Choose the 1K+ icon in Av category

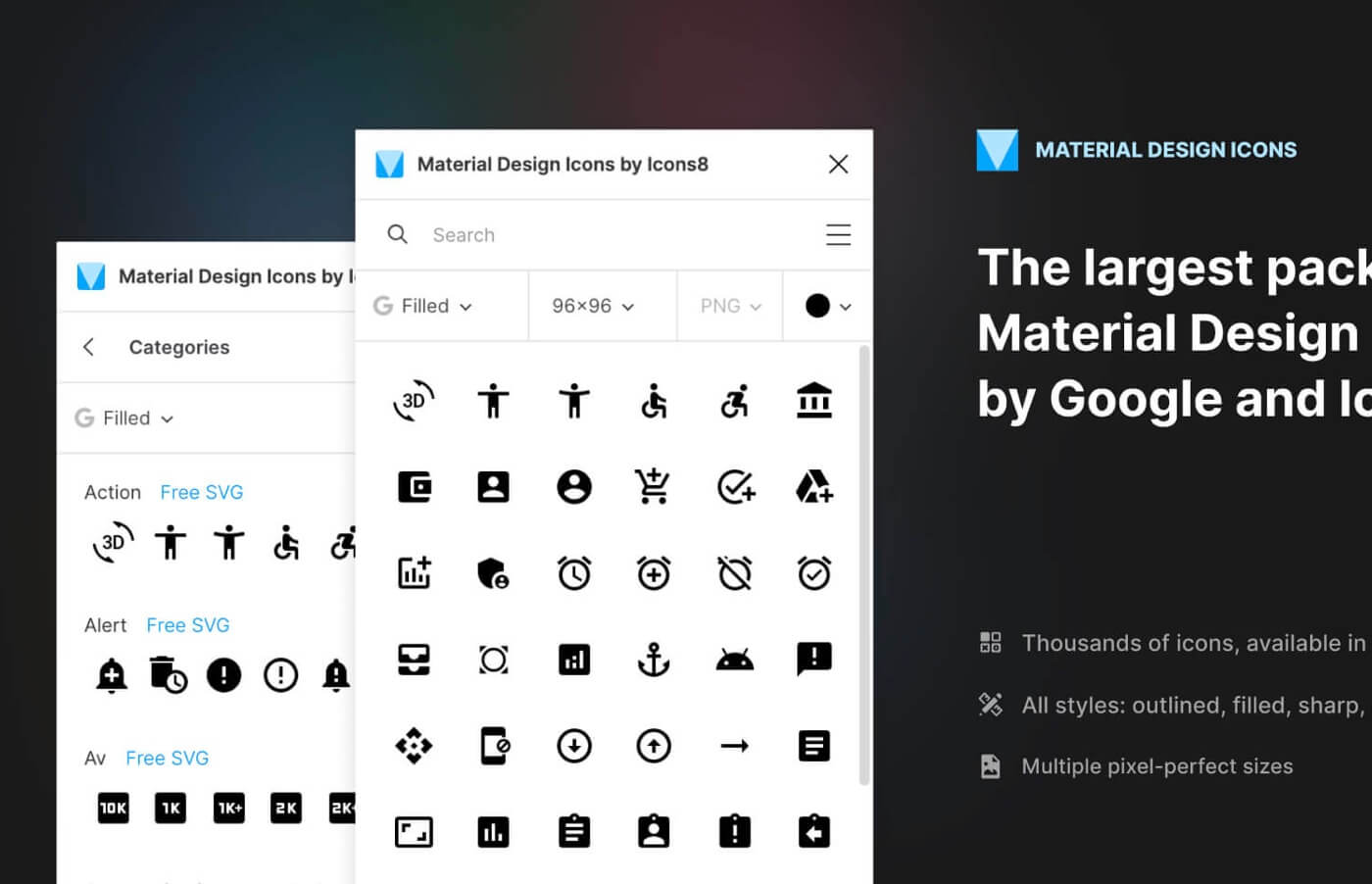pyautogui.click(x=229, y=808)
